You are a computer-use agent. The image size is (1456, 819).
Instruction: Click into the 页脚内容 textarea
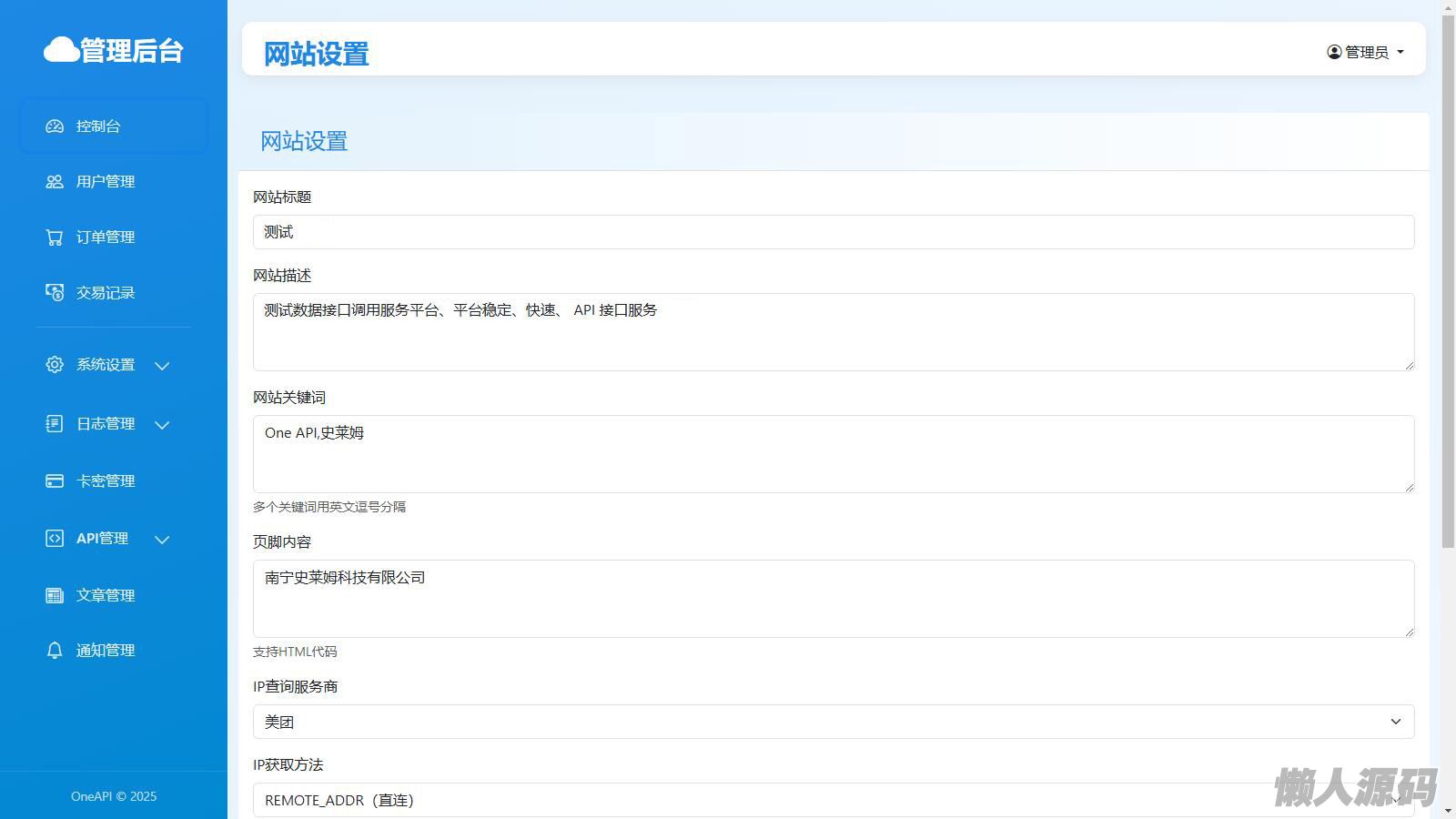click(x=833, y=599)
